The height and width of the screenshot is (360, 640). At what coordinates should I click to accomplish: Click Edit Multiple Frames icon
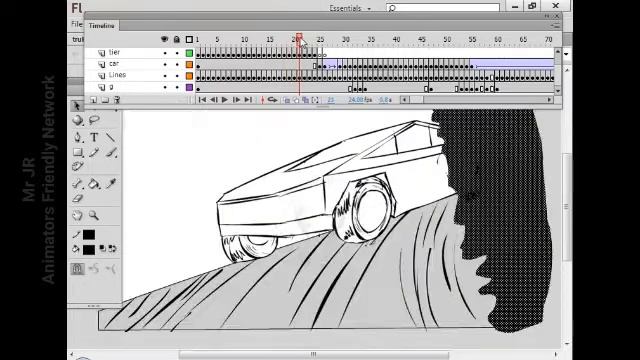pos(305,100)
